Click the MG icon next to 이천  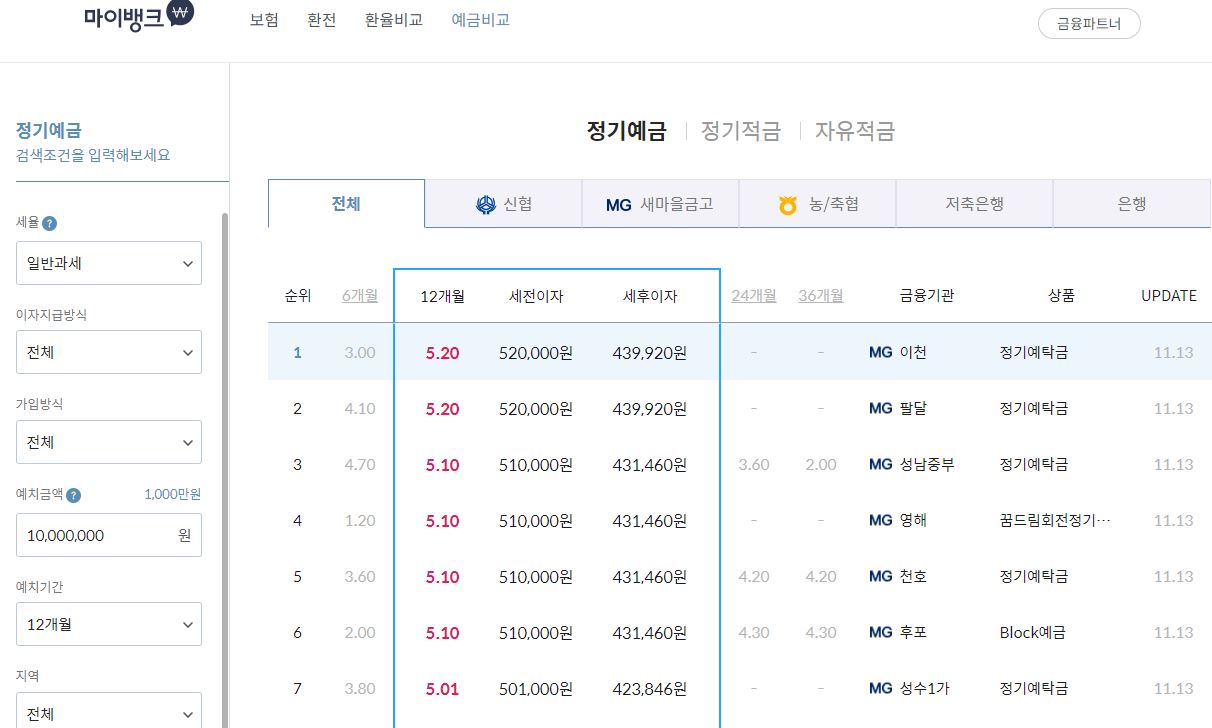coord(879,352)
